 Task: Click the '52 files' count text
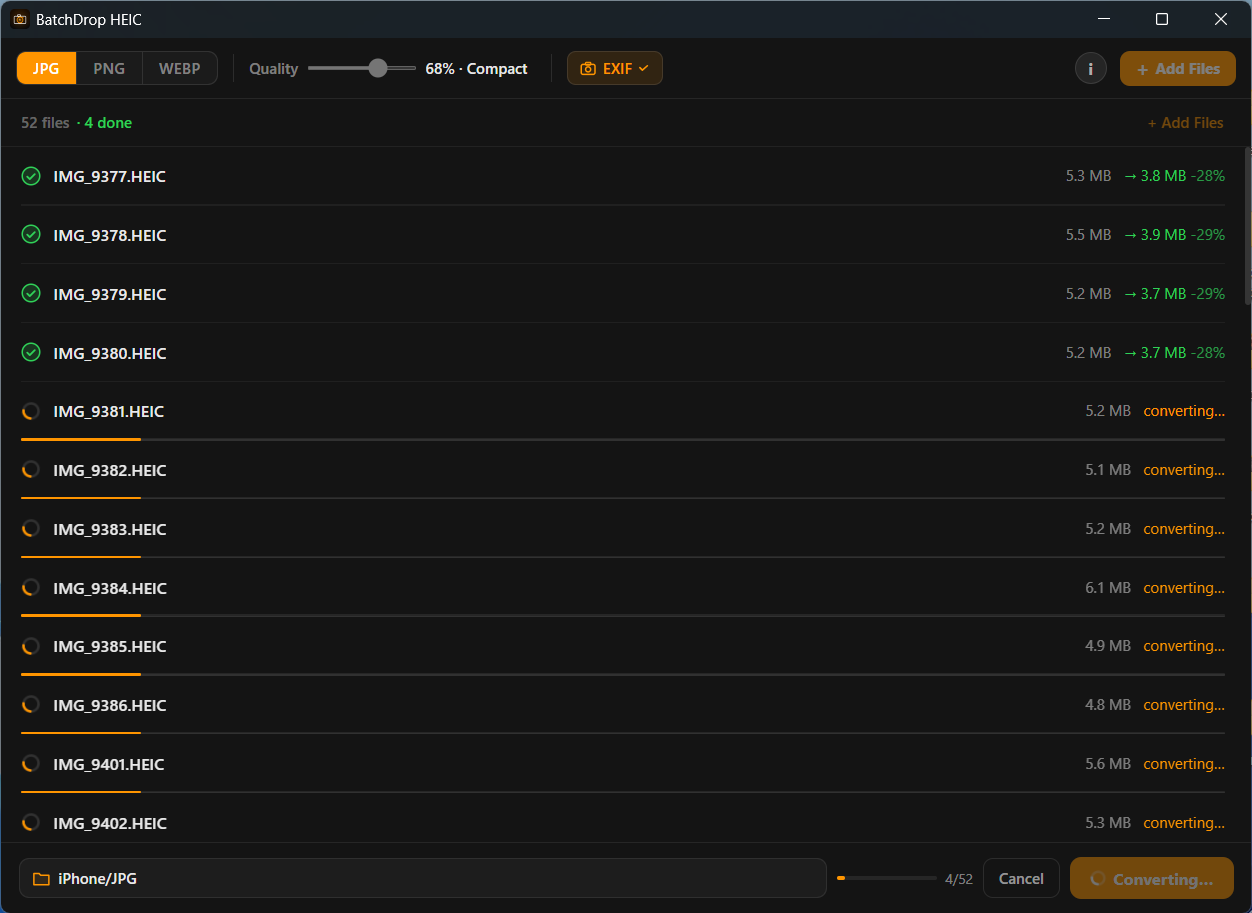(45, 123)
